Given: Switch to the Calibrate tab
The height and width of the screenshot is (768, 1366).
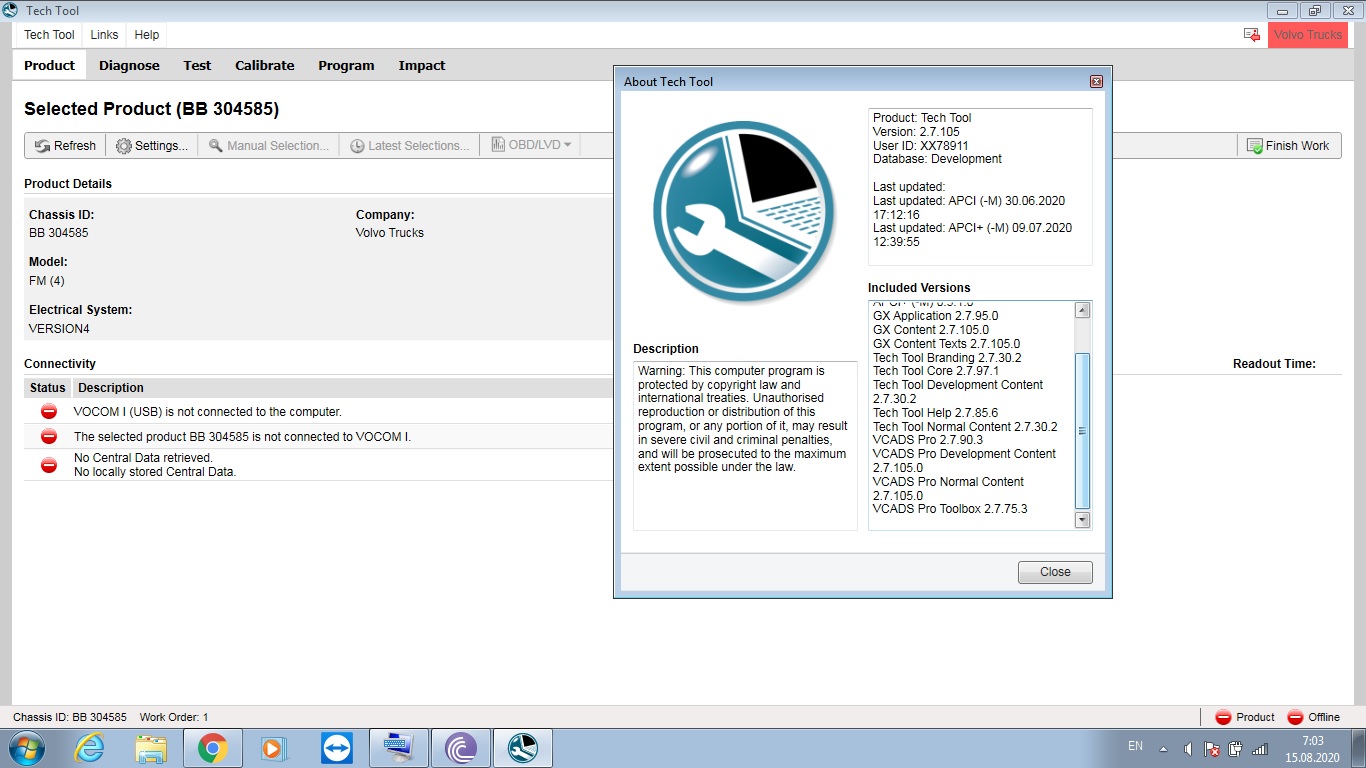Looking at the screenshot, I should click(x=265, y=66).
